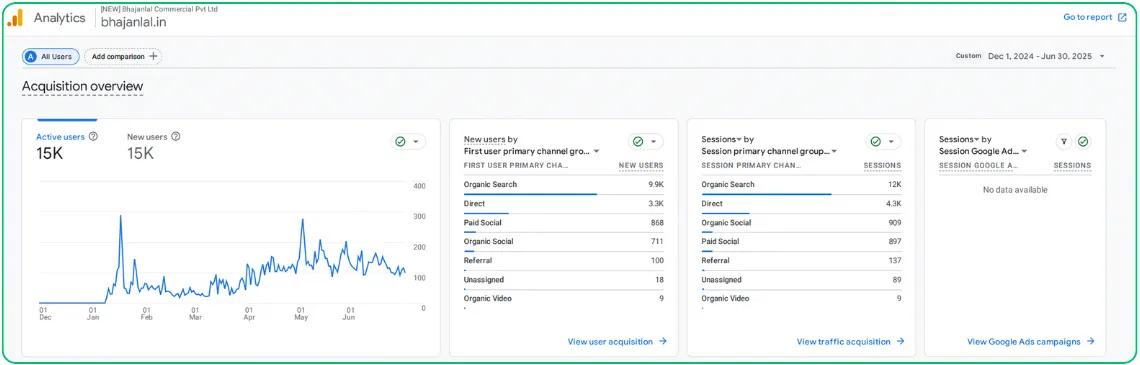Click the check status icon on Sessions by channel card

[875, 142]
